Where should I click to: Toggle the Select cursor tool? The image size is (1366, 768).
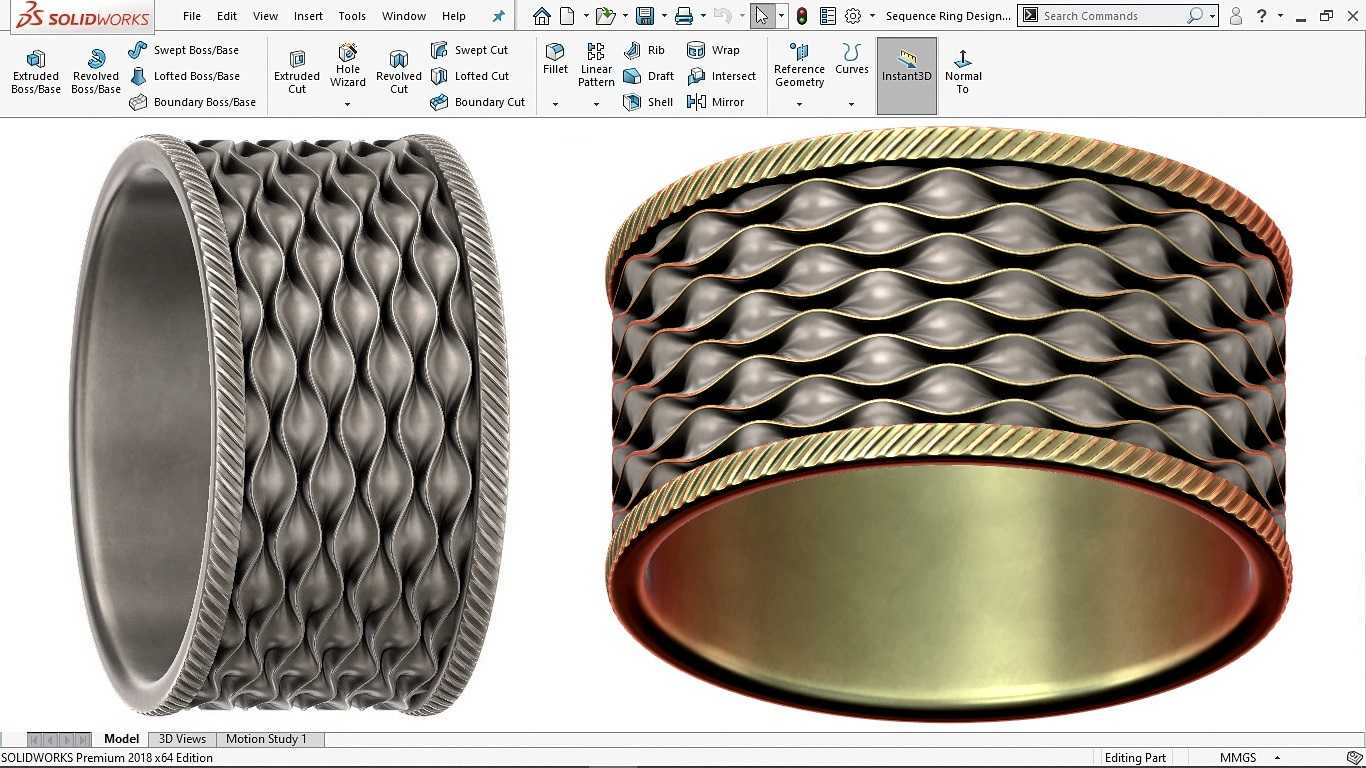coord(762,16)
